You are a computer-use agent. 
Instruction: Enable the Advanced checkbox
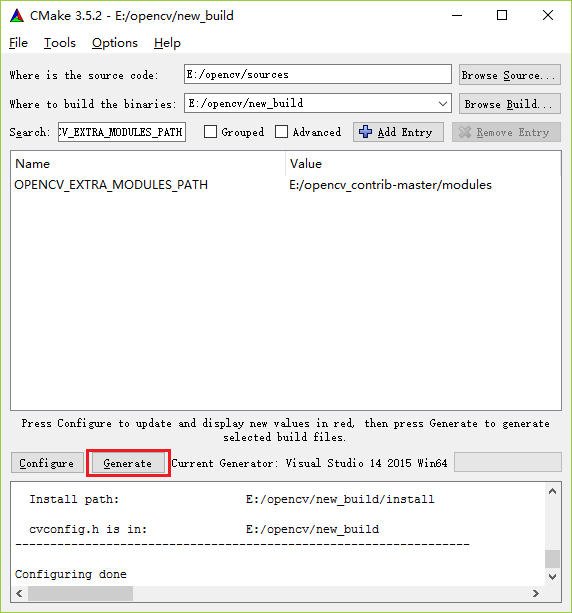pyautogui.click(x=282, y=132)
